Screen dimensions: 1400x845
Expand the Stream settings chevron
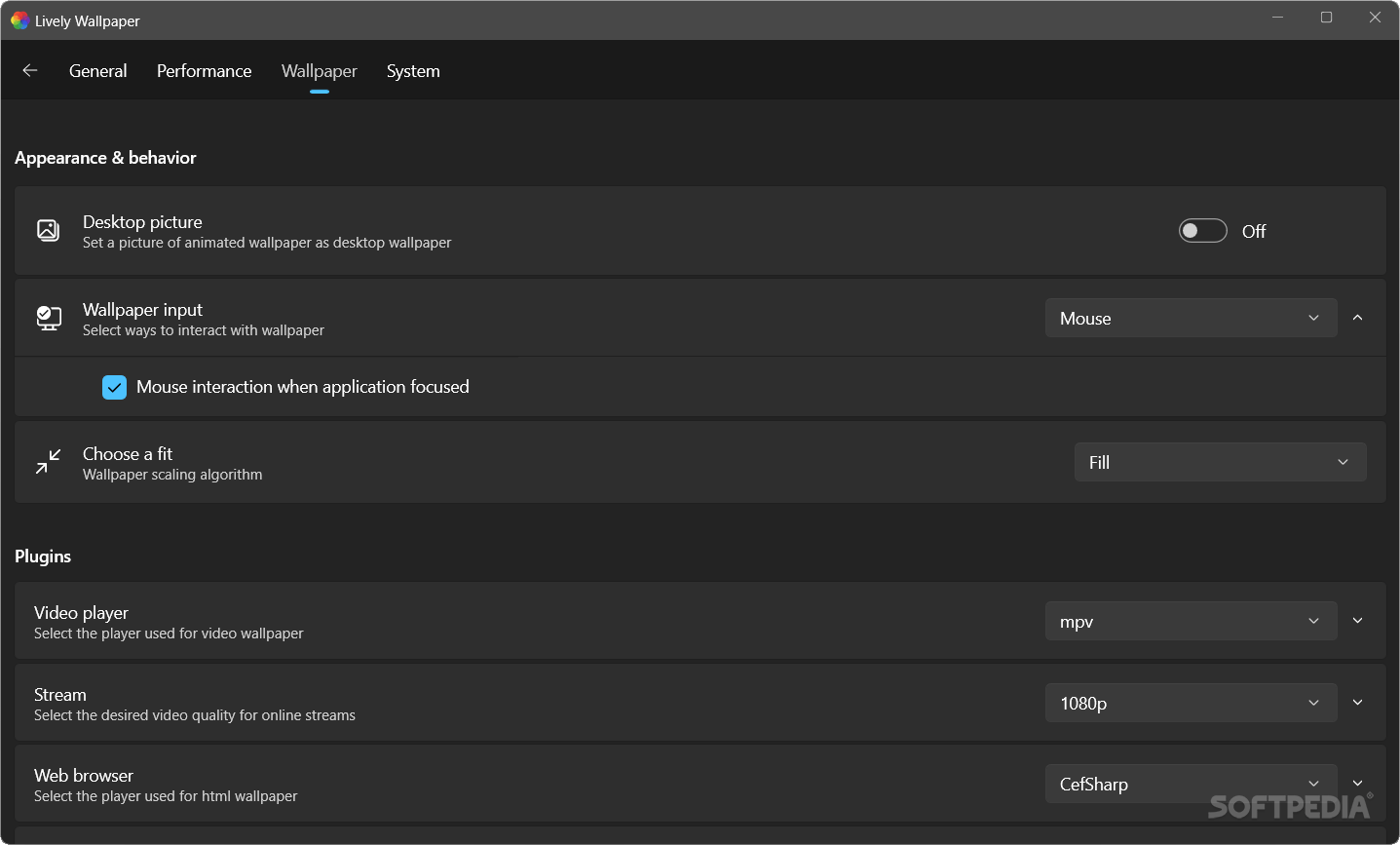[1357, 702]
